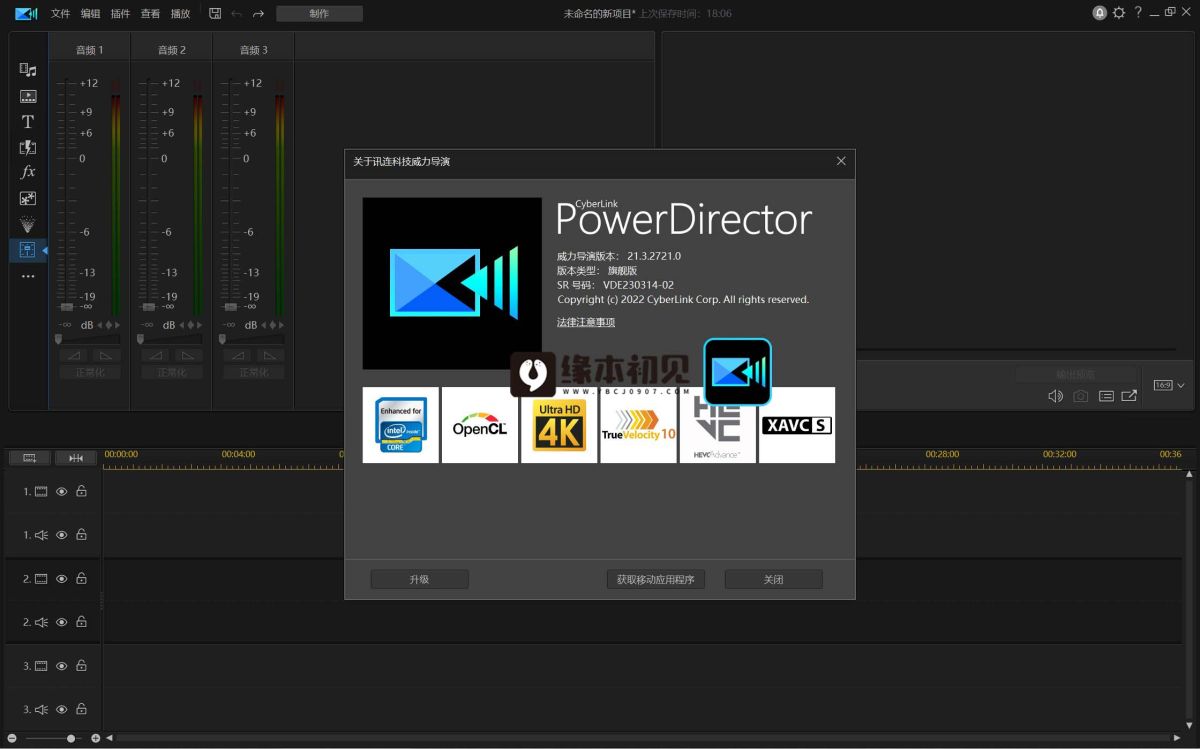Zoom out timeline with minus icon

(12, 738)
